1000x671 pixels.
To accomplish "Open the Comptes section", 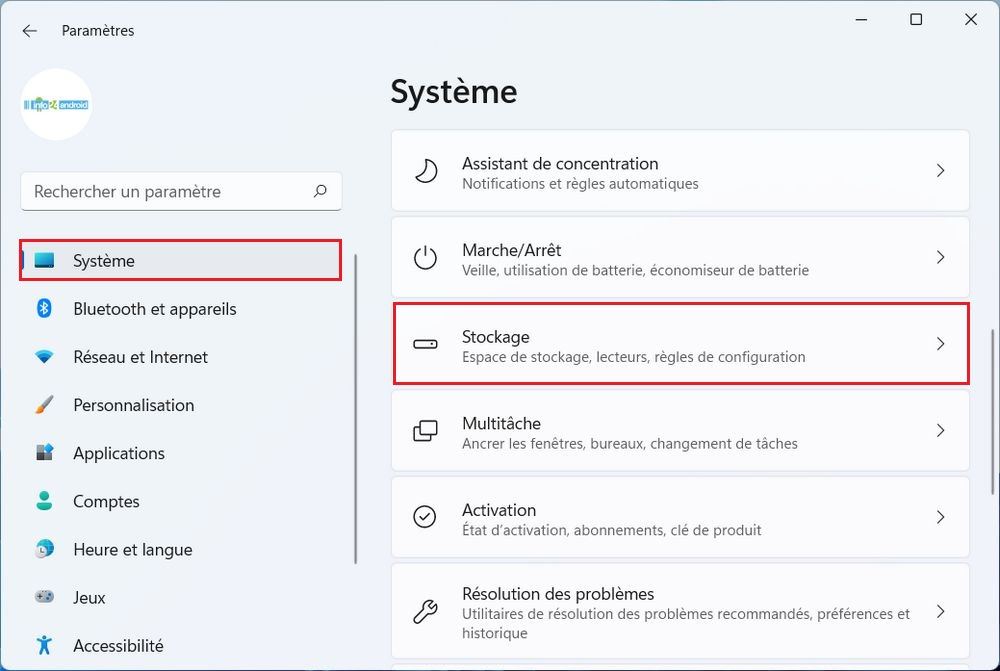I will click(106, 501).
